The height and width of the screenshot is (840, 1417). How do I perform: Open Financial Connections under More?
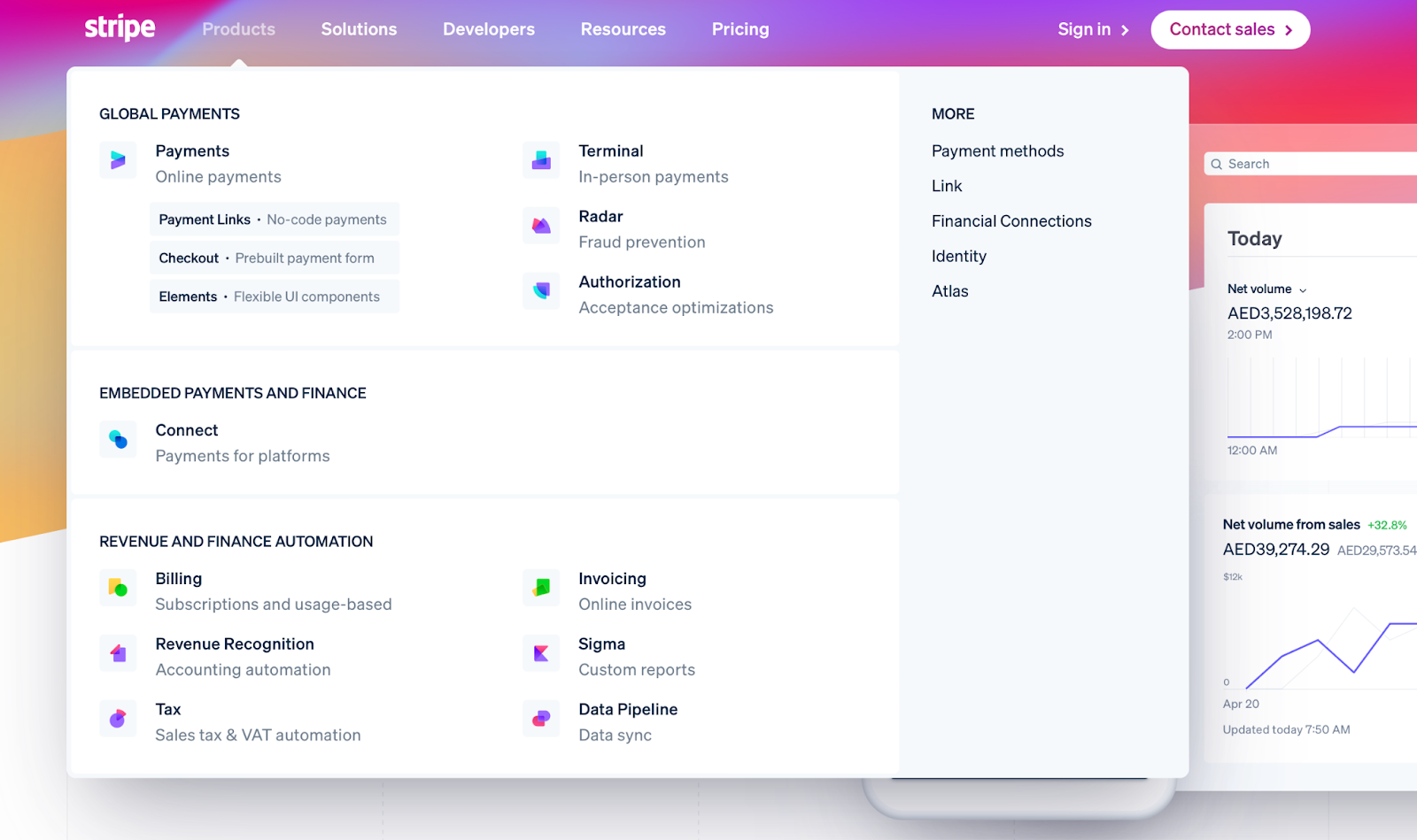[x=1011, y=221]
